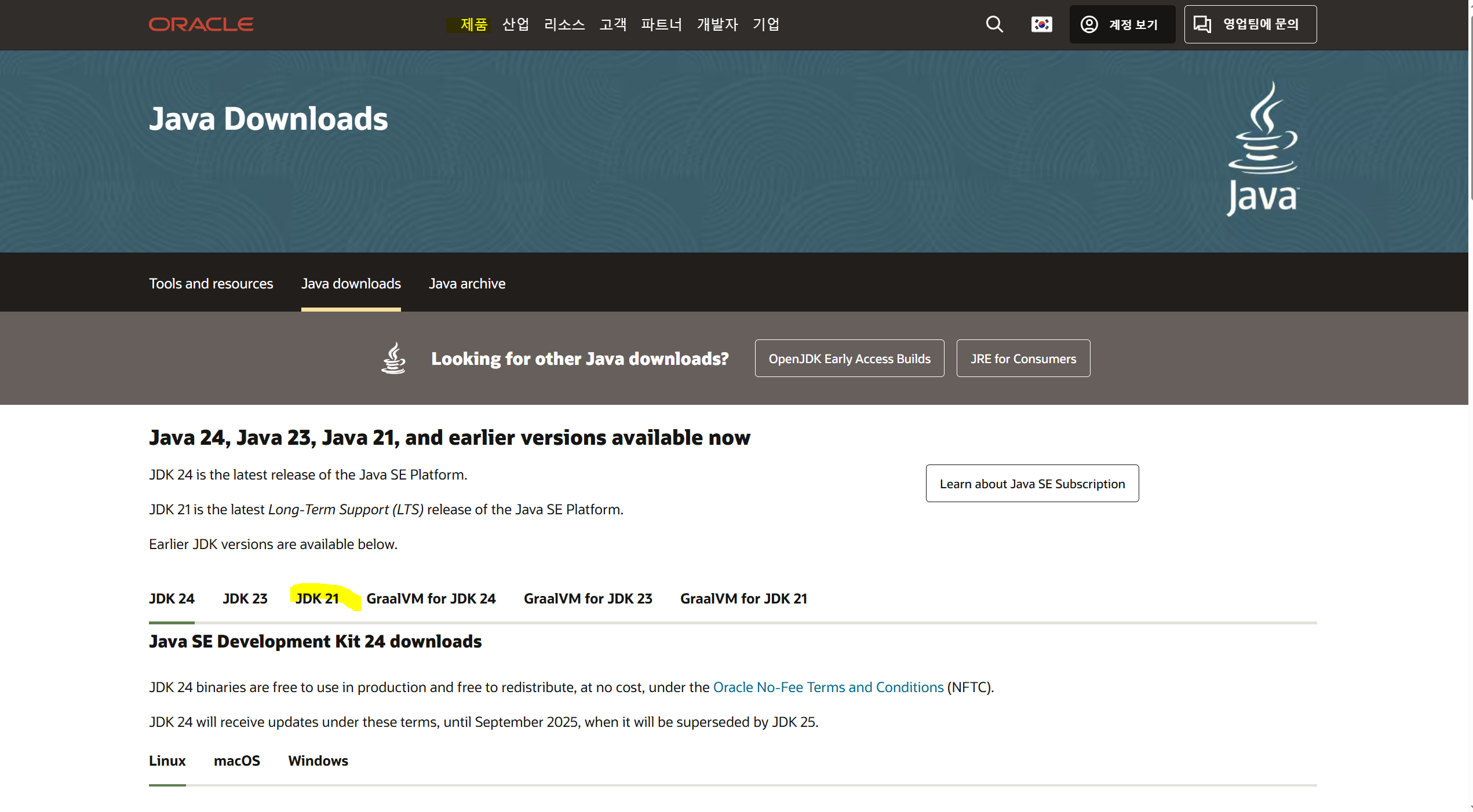Switch to the Windows OS tab
This screenshot has height=812, width=1473.
point(318,760)
